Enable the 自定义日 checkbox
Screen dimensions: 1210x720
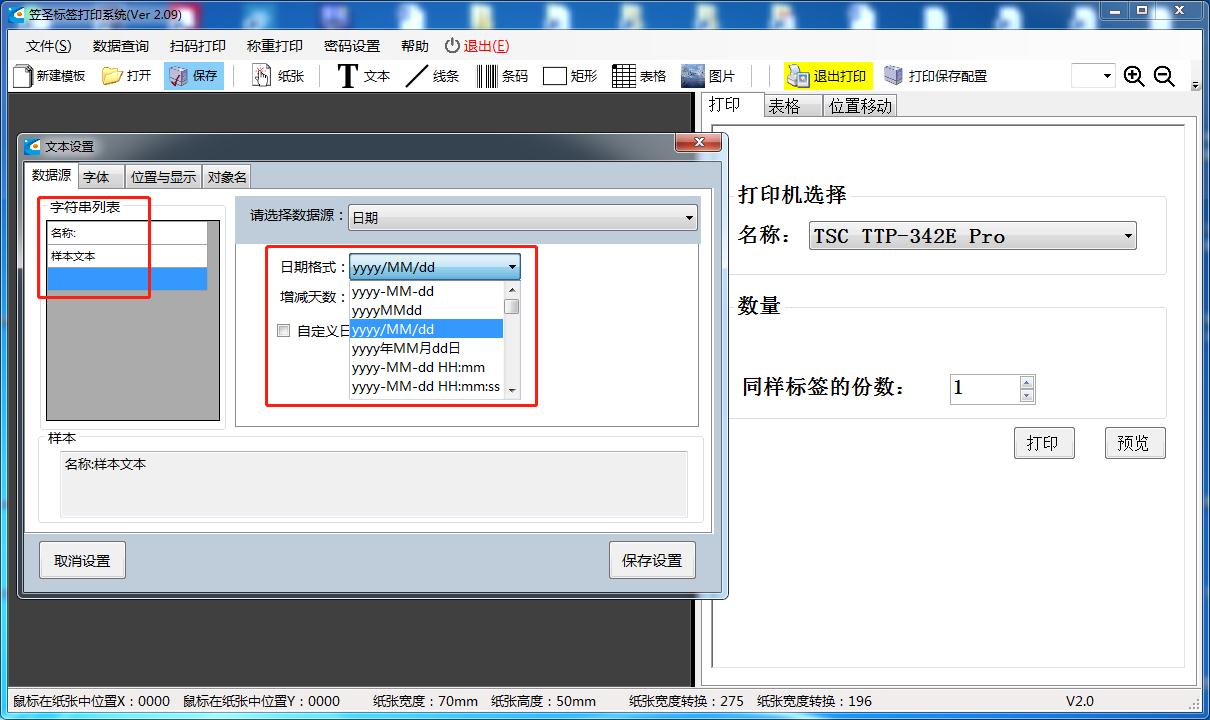pos(284,330)
